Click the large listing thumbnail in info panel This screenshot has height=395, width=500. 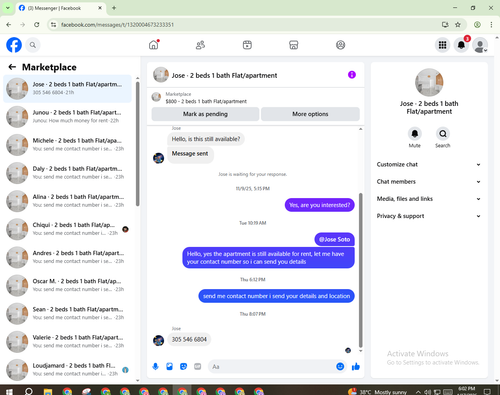point(429,82)
